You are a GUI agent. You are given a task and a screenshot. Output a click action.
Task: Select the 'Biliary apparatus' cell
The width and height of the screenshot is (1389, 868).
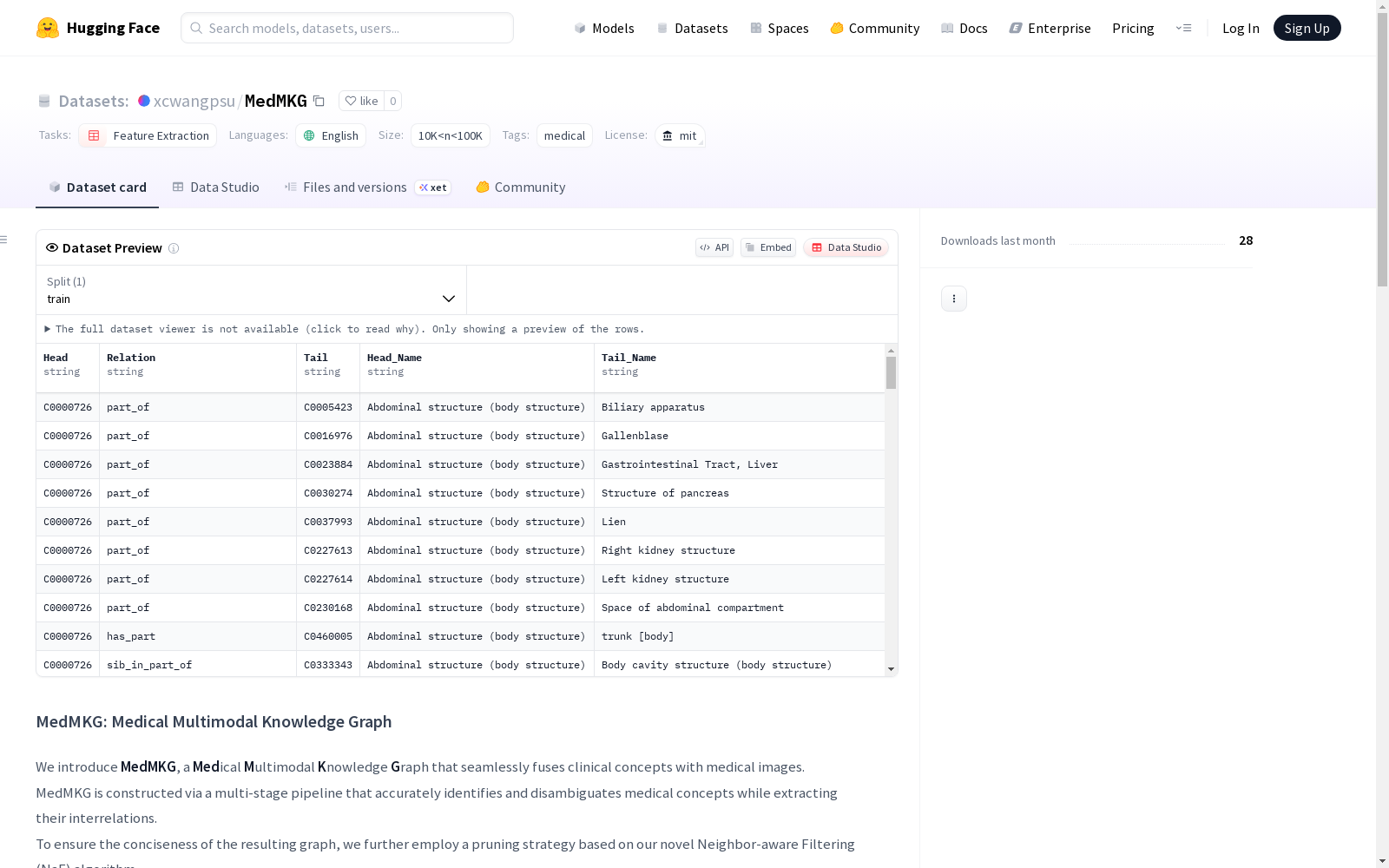click(740, 407)
